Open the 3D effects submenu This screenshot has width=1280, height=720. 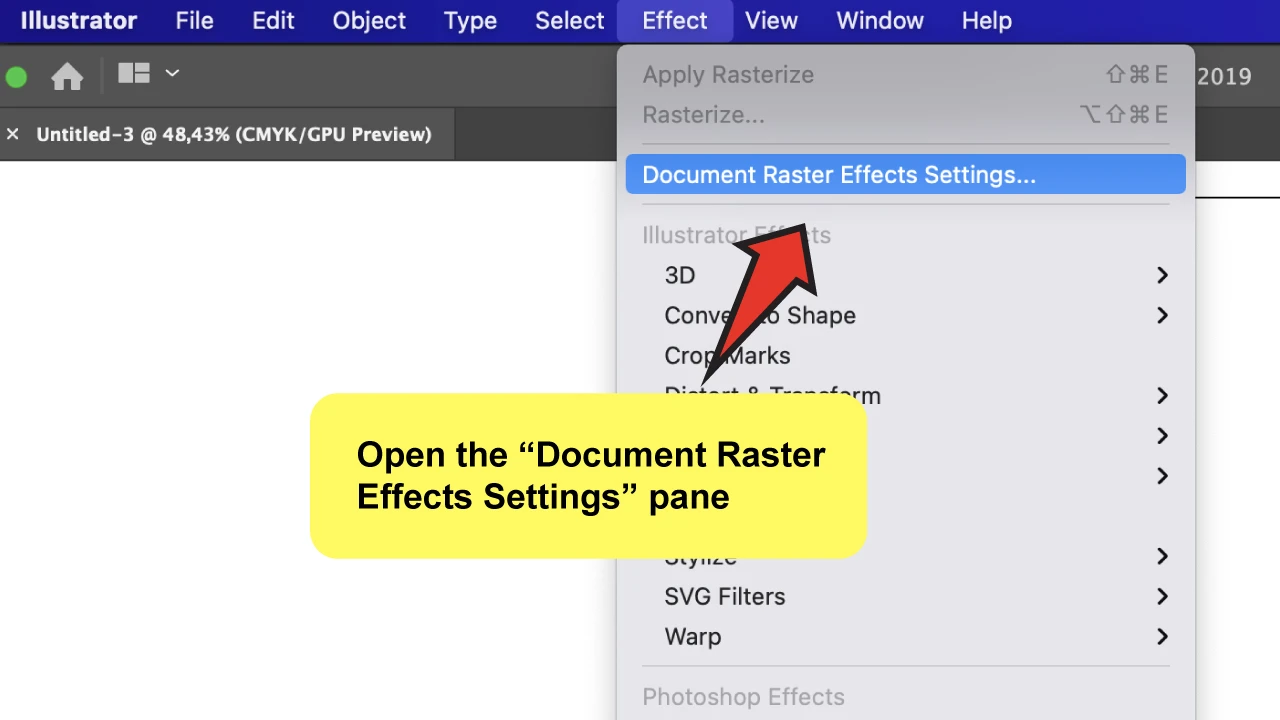click(x=906, y=275)
